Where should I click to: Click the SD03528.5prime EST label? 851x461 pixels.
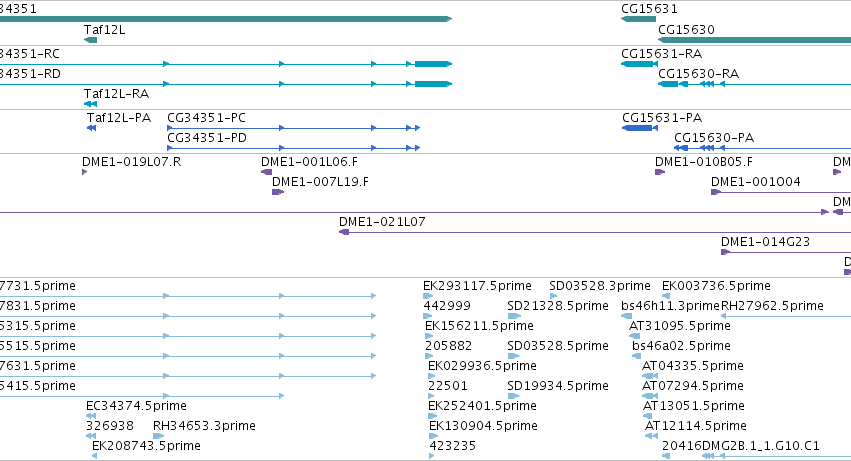coord(558,346)
